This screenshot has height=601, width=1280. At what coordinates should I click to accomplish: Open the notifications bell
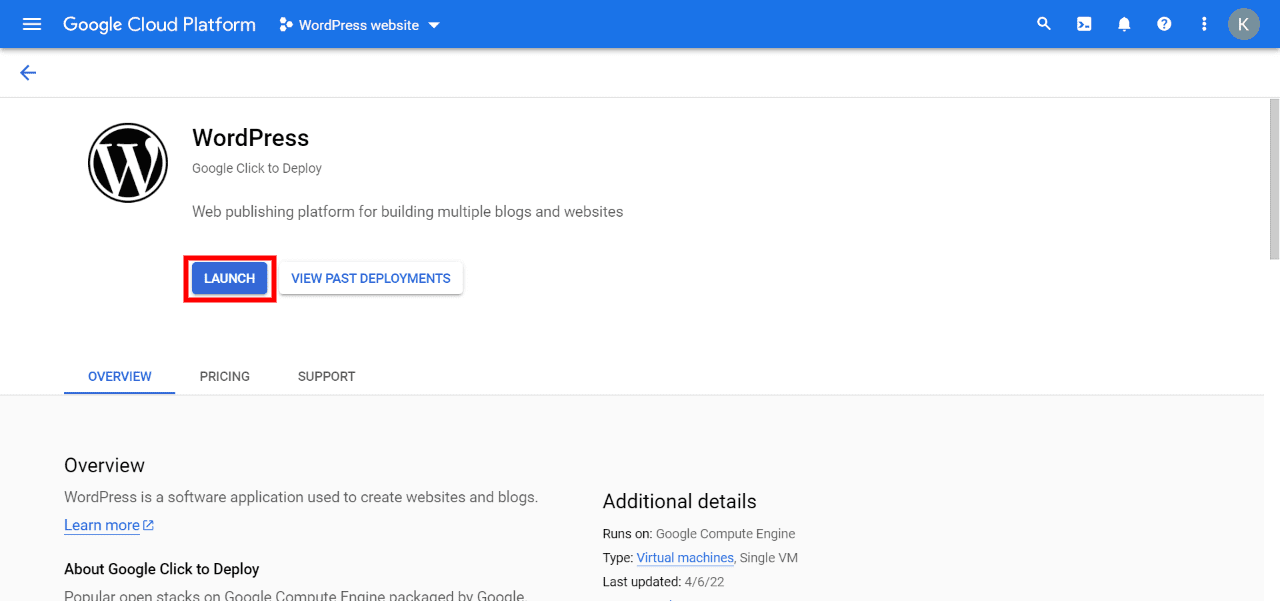1124,24
